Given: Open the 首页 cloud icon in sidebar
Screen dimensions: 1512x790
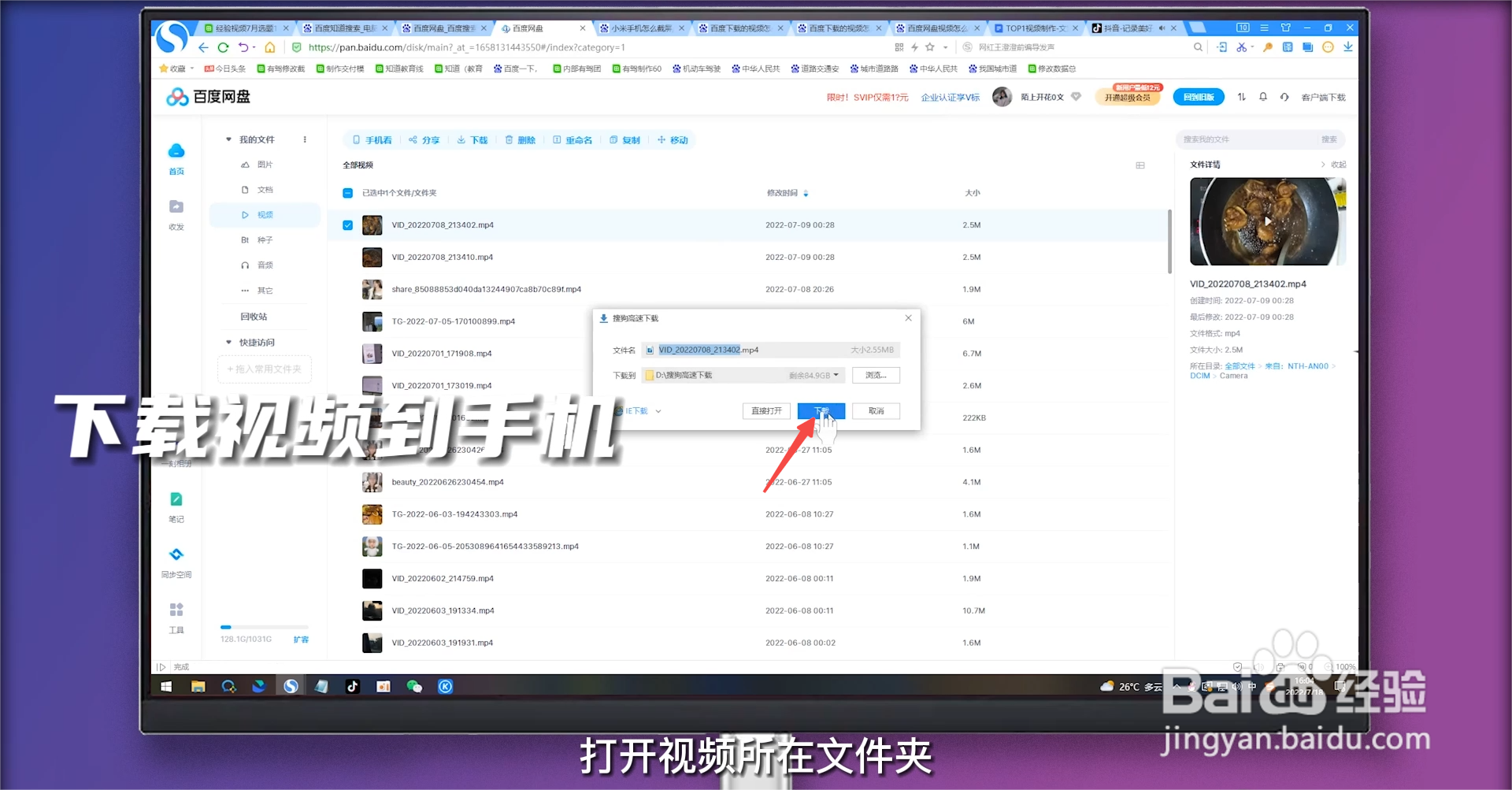Looking at the screenshot, I should tap(176, 150).
